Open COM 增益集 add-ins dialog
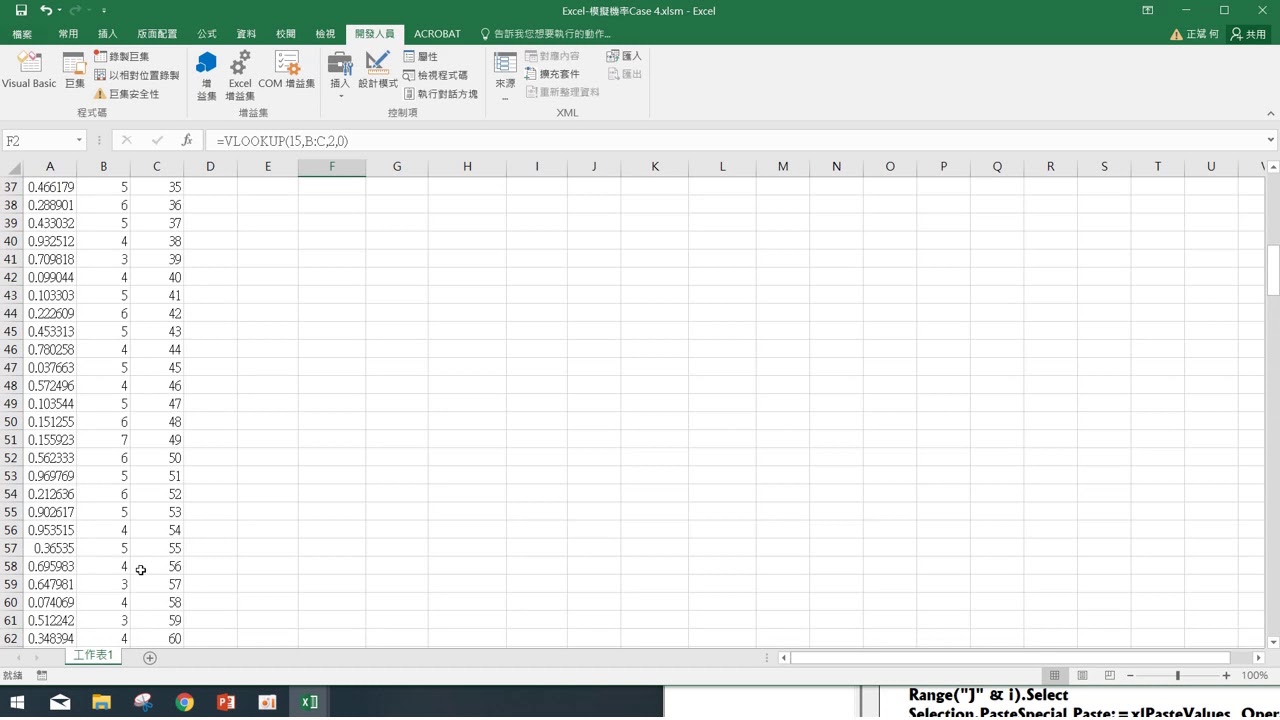Image resolution: width=1280 pixels, height=720 pixels. pyautogui.click(x=287, y=70)
